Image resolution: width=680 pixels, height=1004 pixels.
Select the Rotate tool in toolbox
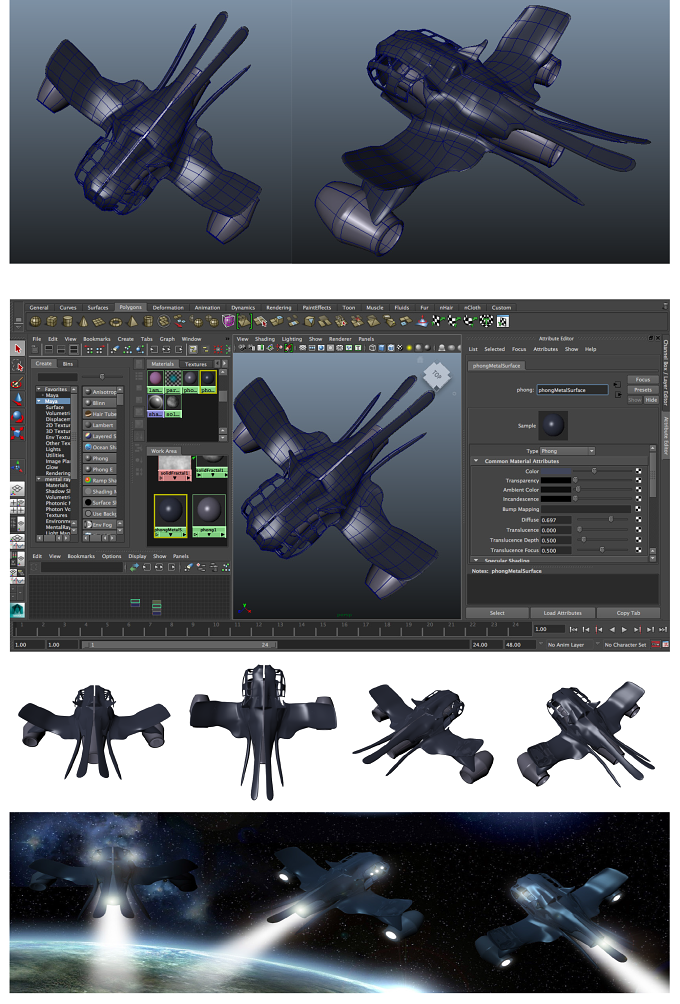18,416
